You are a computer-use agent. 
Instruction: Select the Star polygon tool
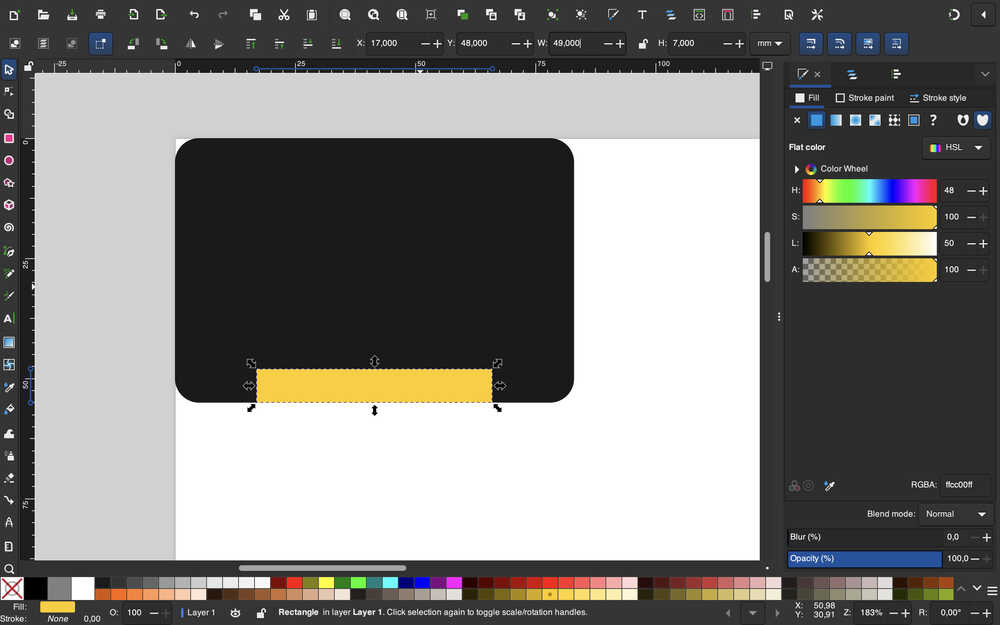[x=9, y=183]
